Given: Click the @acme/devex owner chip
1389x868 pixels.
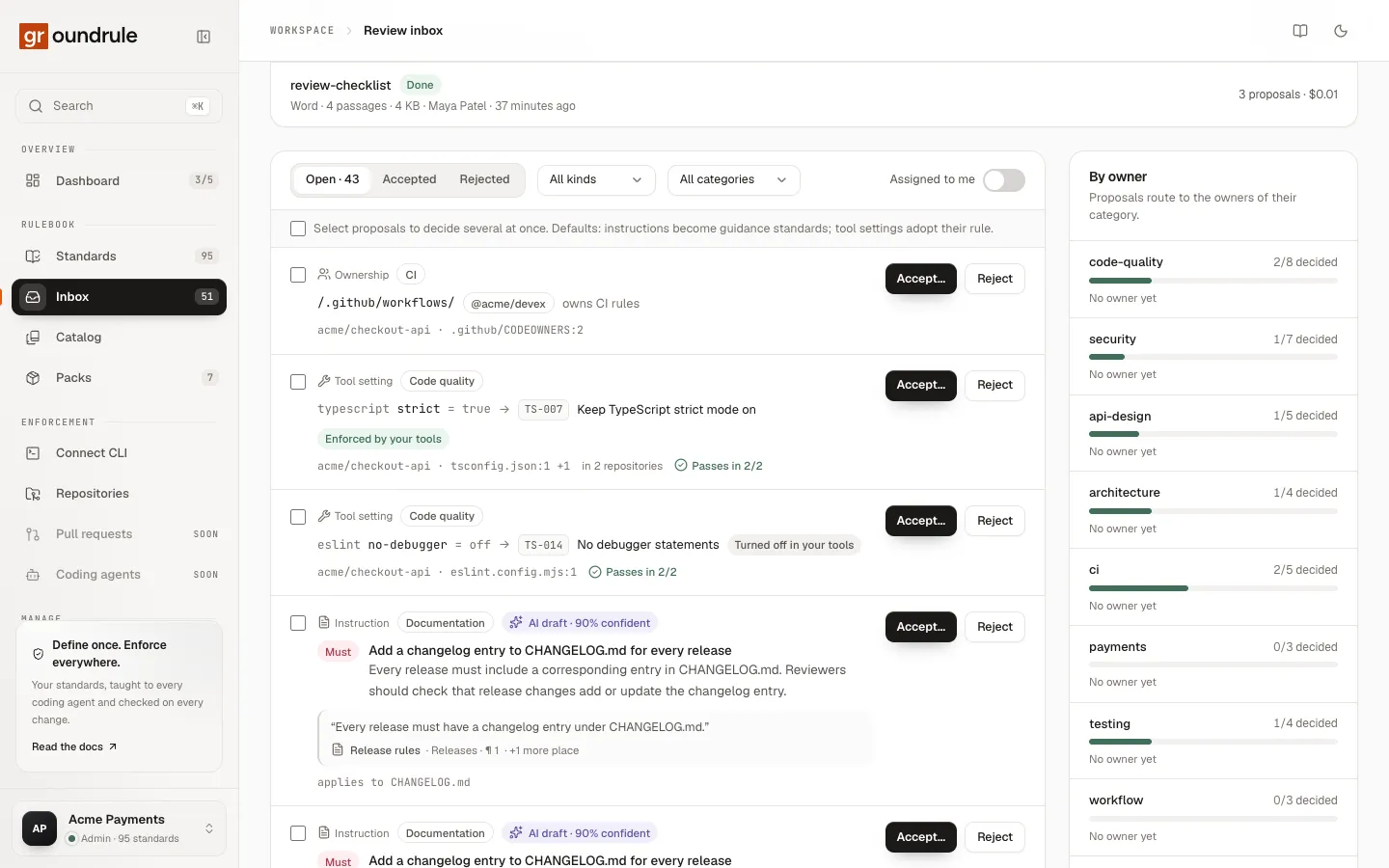Looking at the screenshot, I should coord(508,304).
